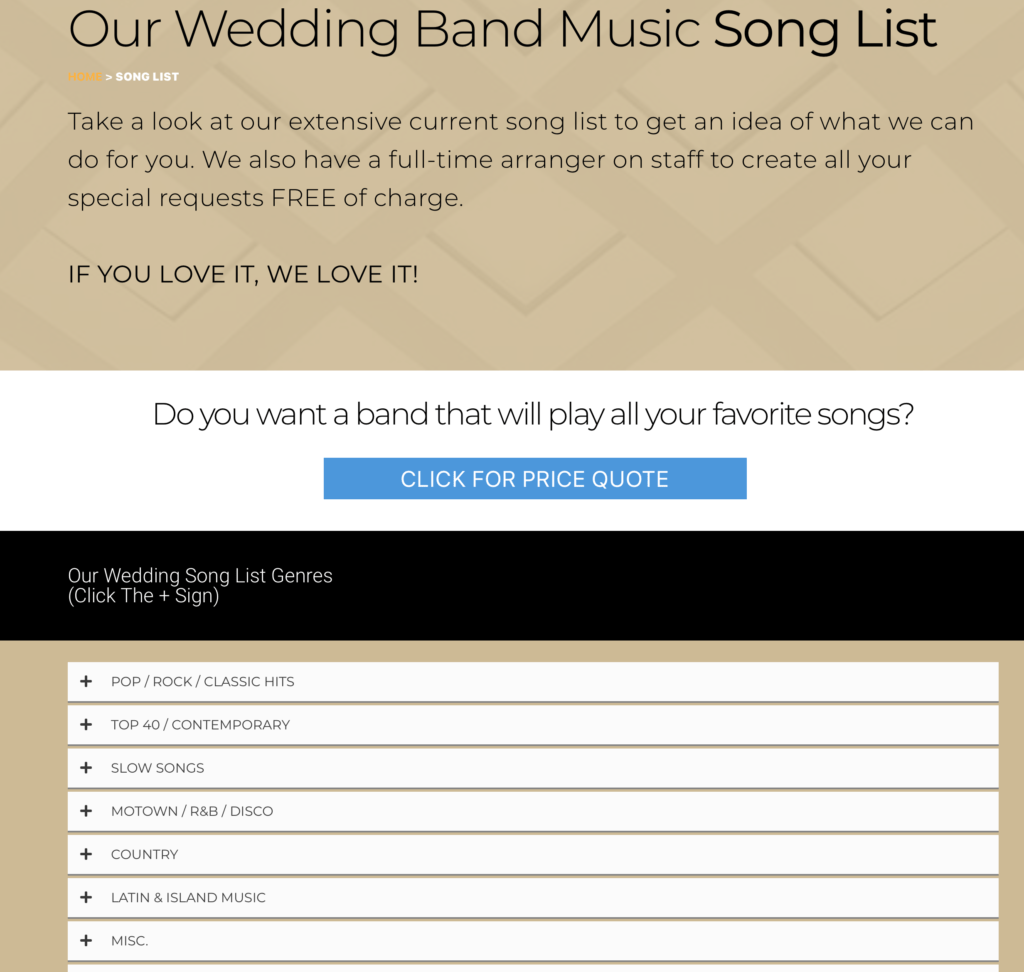This screenshot has width=1024, height=972.
Task: Expand the SLOW SONGS accordion title
Action: [x=157, y=768]
